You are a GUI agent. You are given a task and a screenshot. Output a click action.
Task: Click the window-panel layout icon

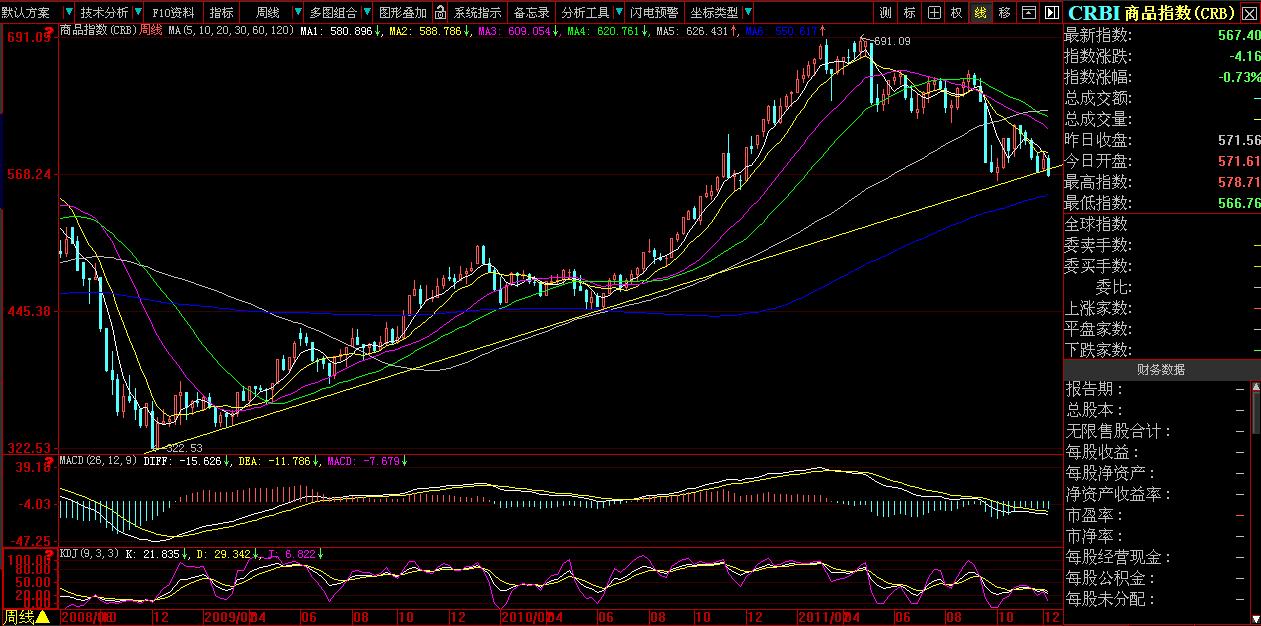point(1028,13)
